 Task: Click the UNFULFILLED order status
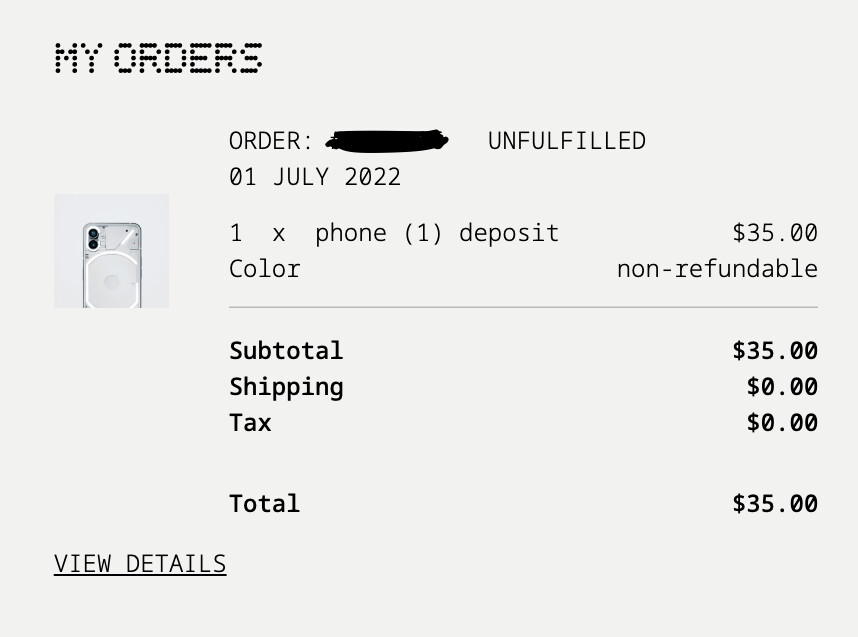(566, 141)
